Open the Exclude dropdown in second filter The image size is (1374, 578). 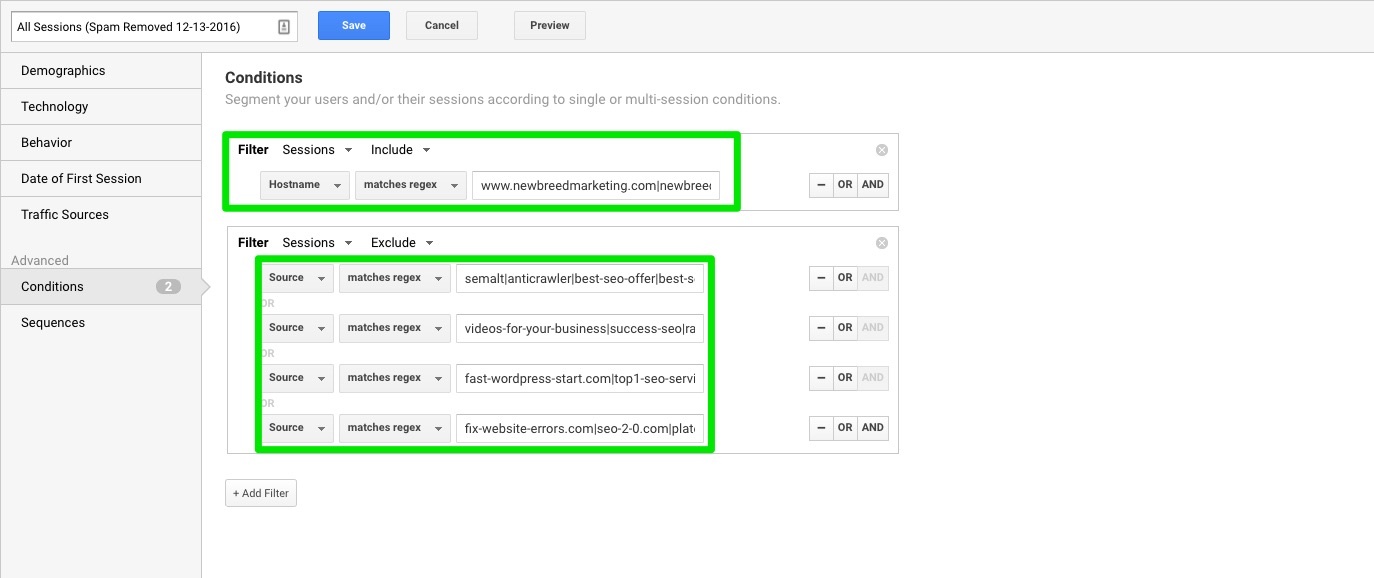point(401,243)
